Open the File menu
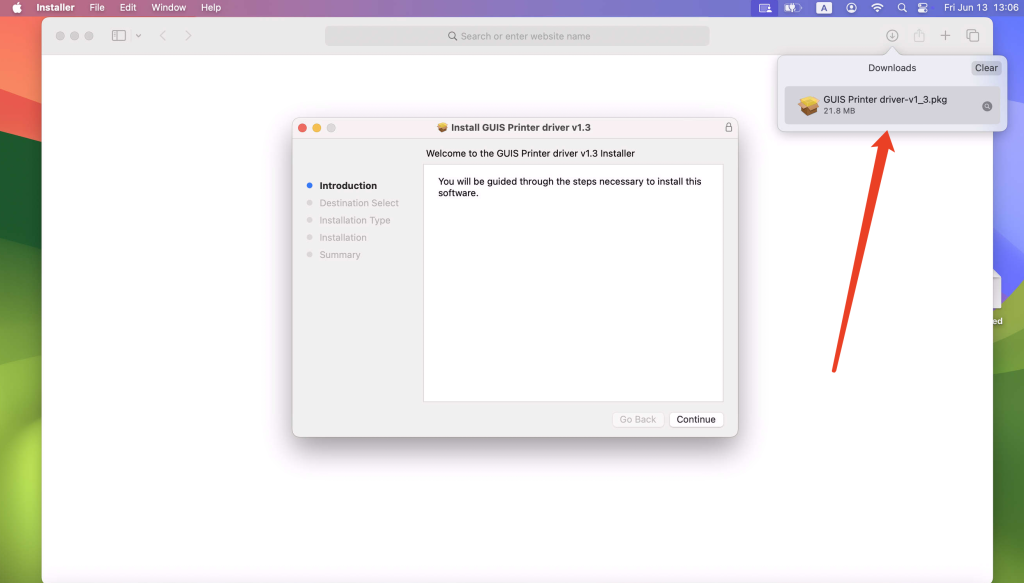This screenshot has height=583, width=1024. coord(97,8)
